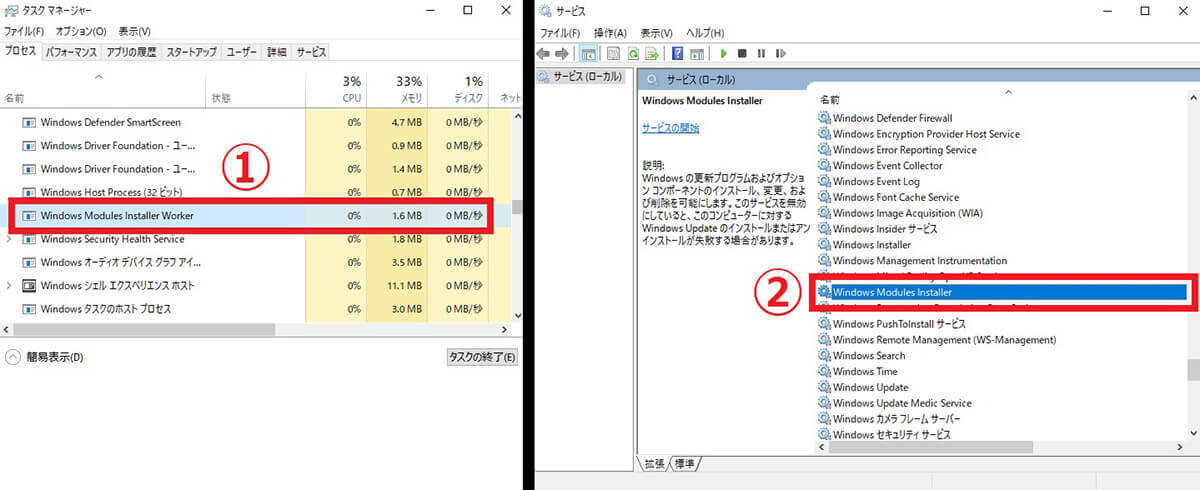Click the gear icon of Windows Installer service
Viewport: 1200px width, 490px height.
click(824, 245)
